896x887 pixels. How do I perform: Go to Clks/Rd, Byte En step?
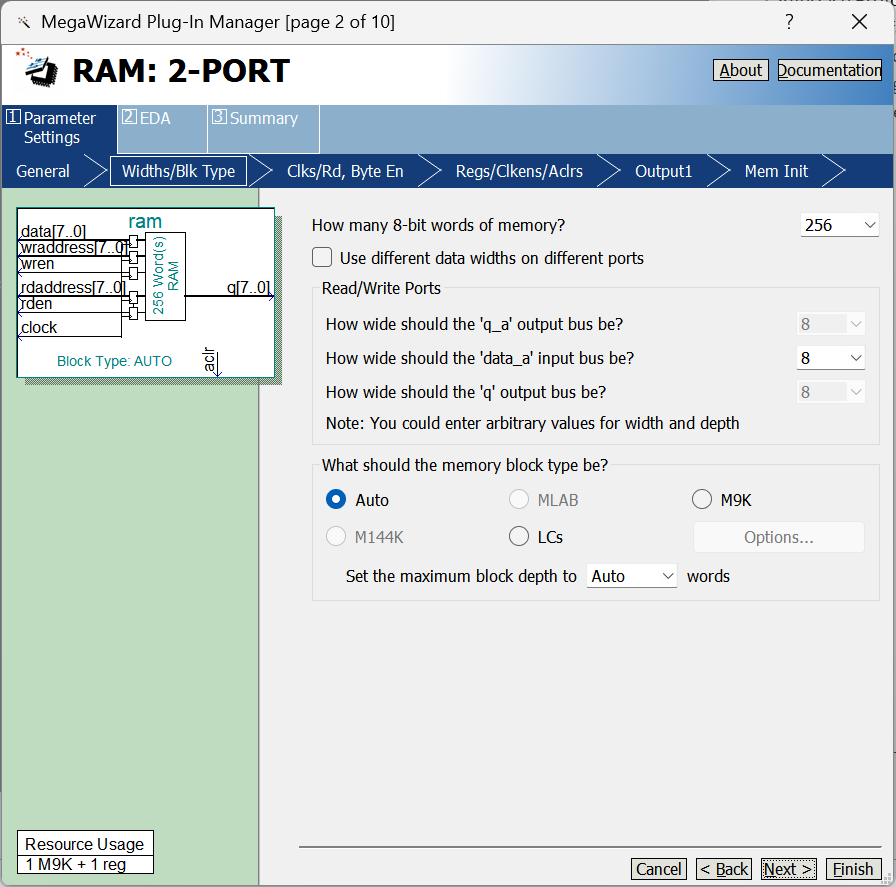pos(345,171)
